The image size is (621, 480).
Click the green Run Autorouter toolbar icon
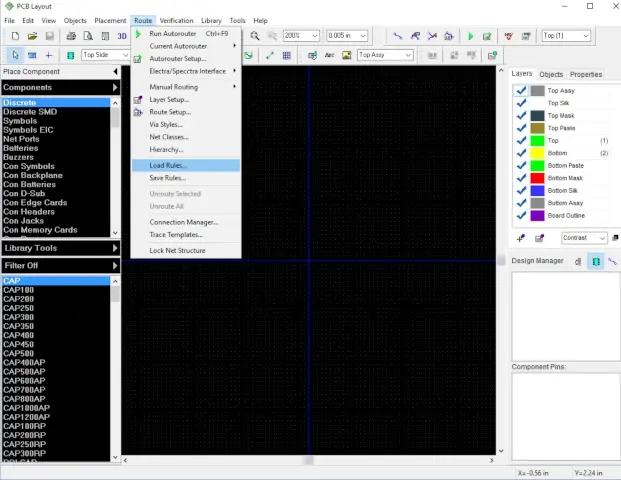[471, 36]
